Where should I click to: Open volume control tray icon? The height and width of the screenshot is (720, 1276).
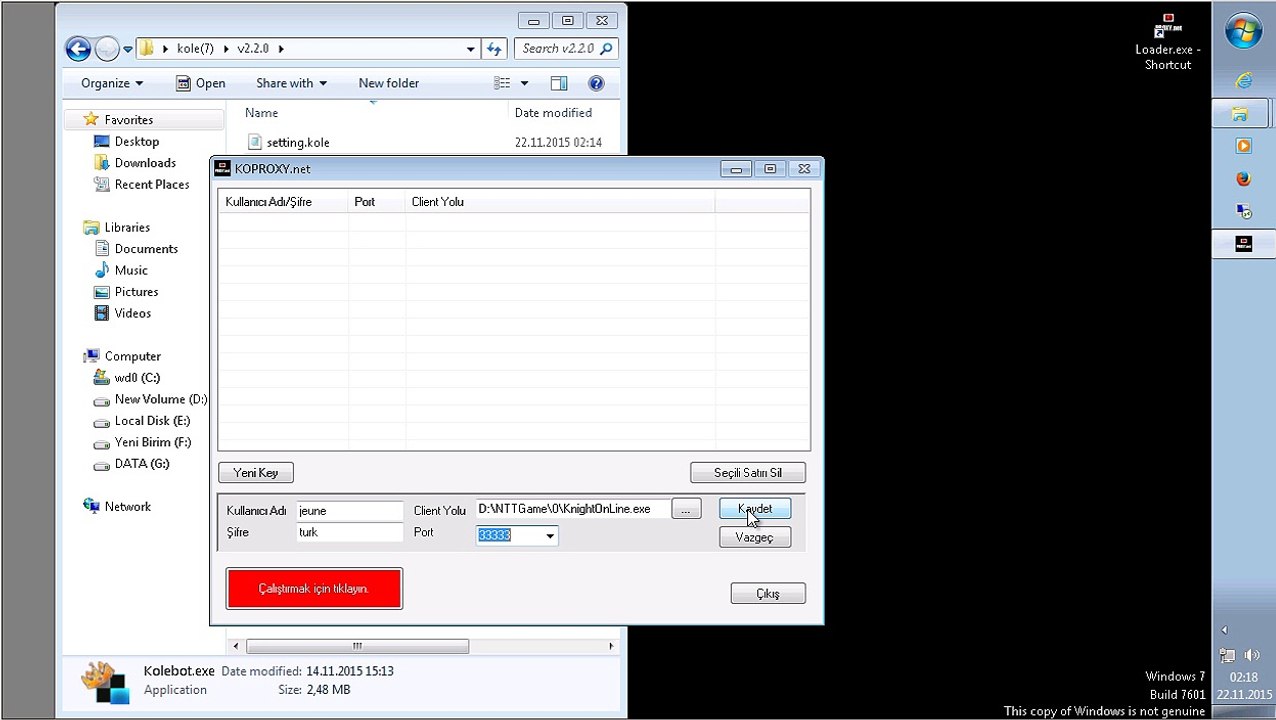coord(1250,656)
